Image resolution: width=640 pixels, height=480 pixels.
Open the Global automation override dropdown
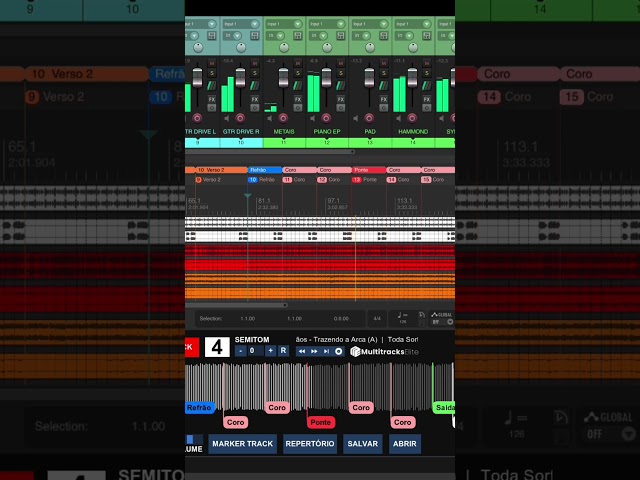[450, 322]
